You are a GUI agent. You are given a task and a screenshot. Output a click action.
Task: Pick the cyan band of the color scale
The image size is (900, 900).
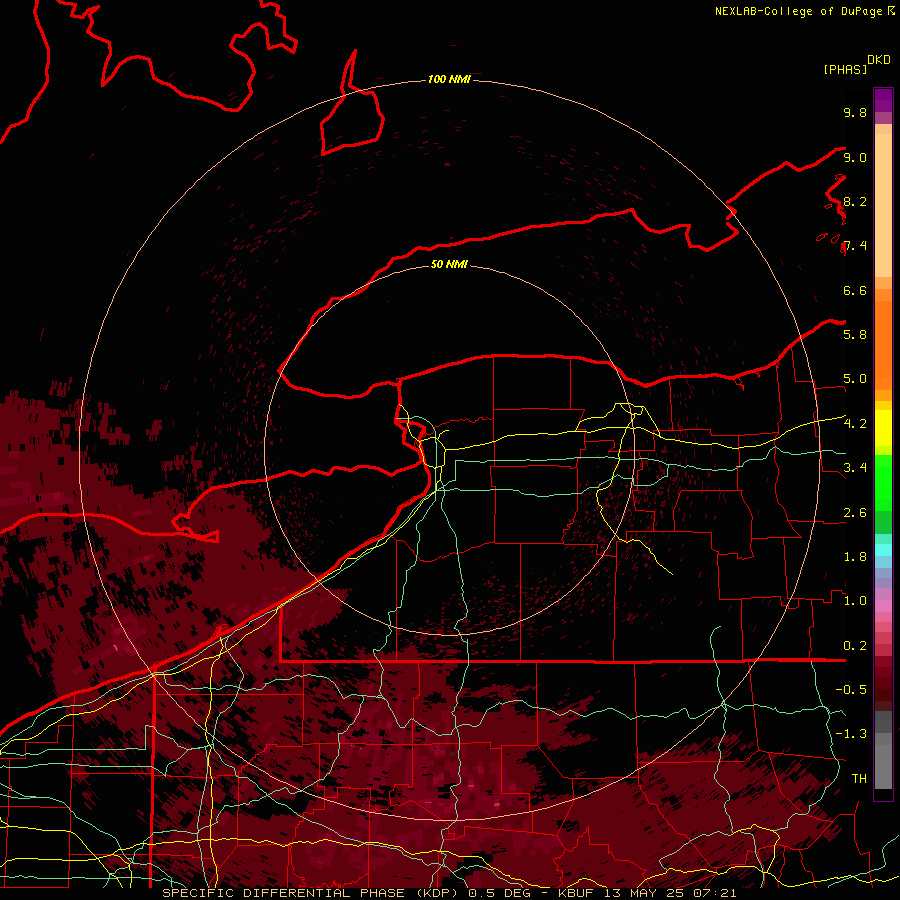[883, 550]
